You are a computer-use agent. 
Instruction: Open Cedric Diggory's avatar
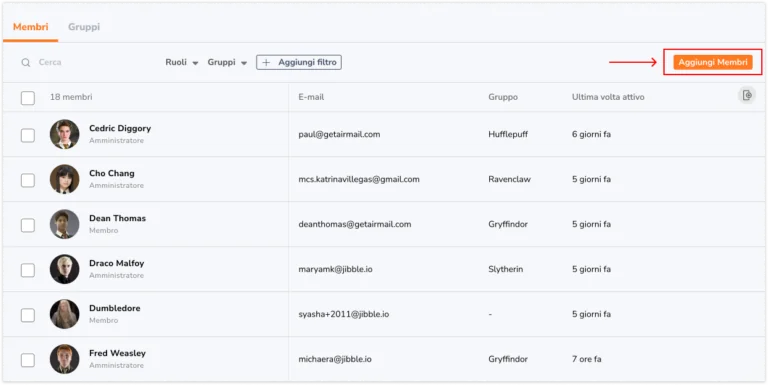[x=65, y=134]
